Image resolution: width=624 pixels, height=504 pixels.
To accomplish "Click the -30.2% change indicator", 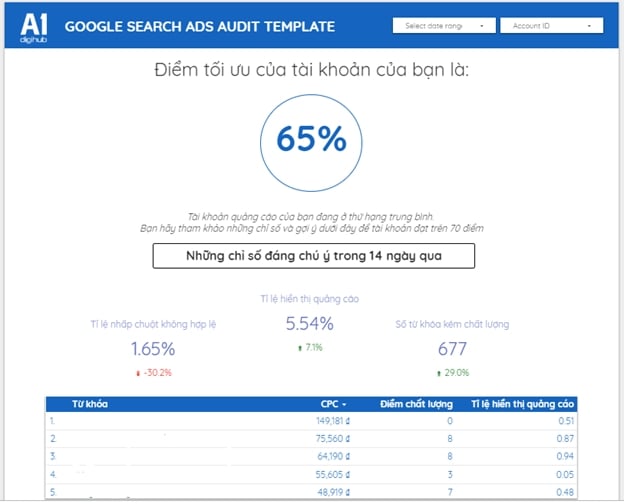I will pos(154,373).
